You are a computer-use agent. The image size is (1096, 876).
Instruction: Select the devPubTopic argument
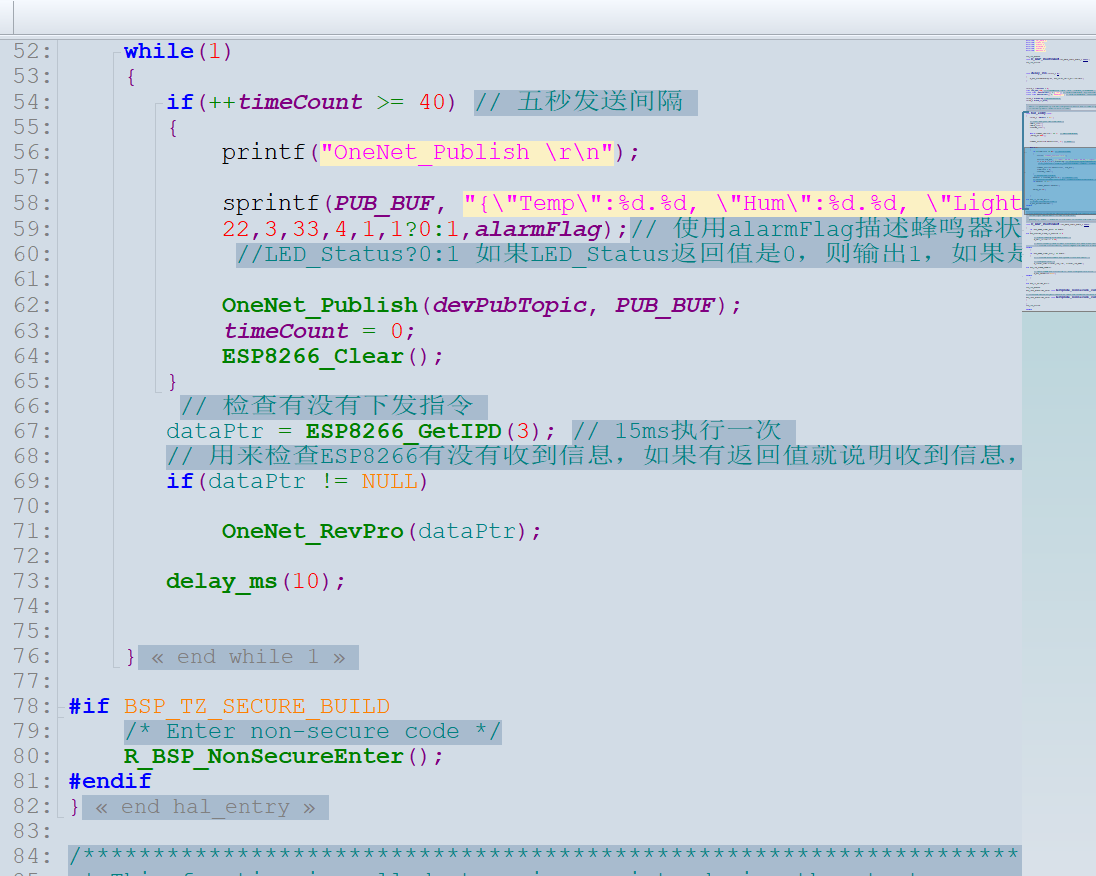(510, 306)
